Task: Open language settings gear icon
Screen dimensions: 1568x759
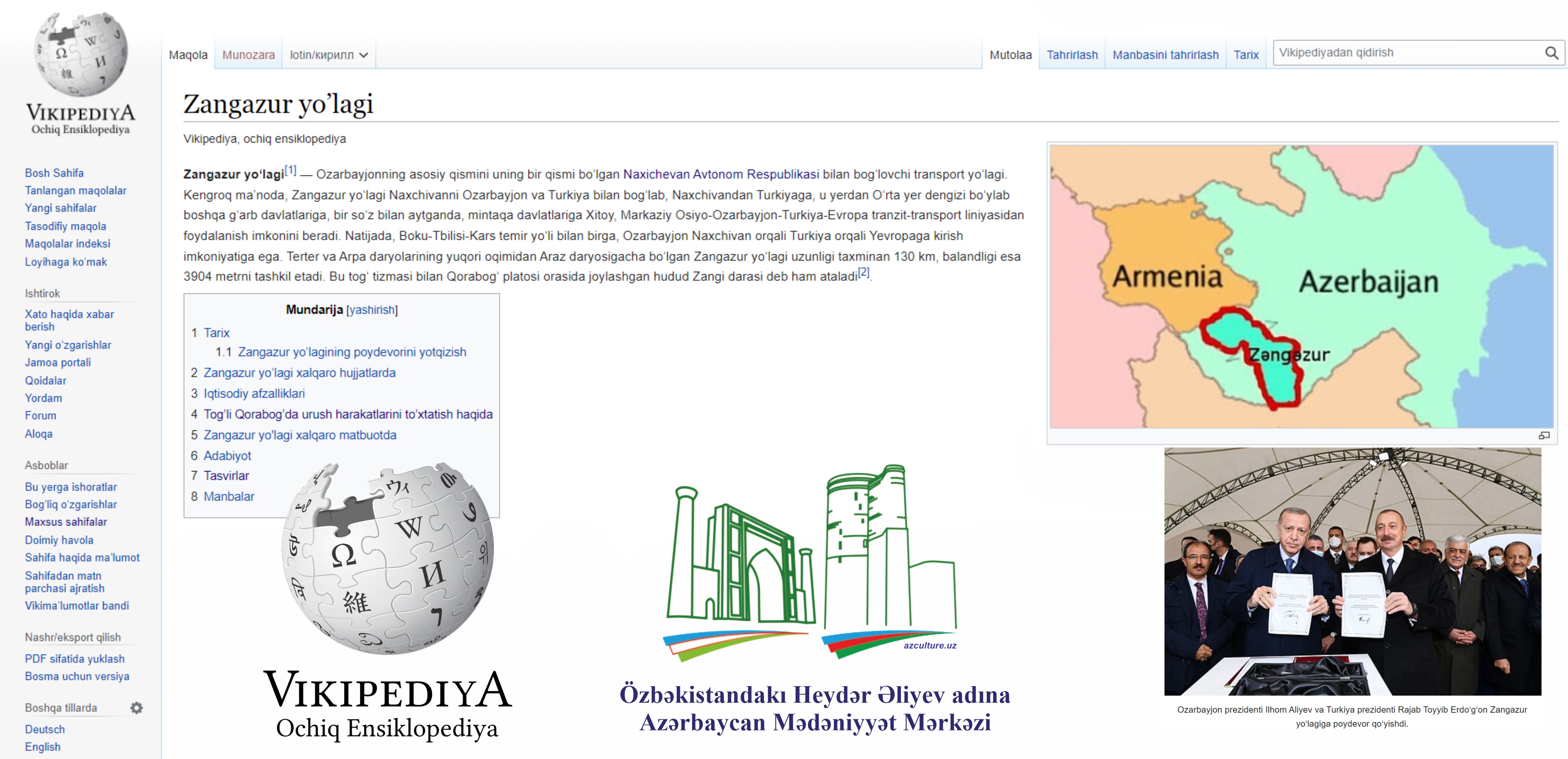Action: [x=137, y=708]
